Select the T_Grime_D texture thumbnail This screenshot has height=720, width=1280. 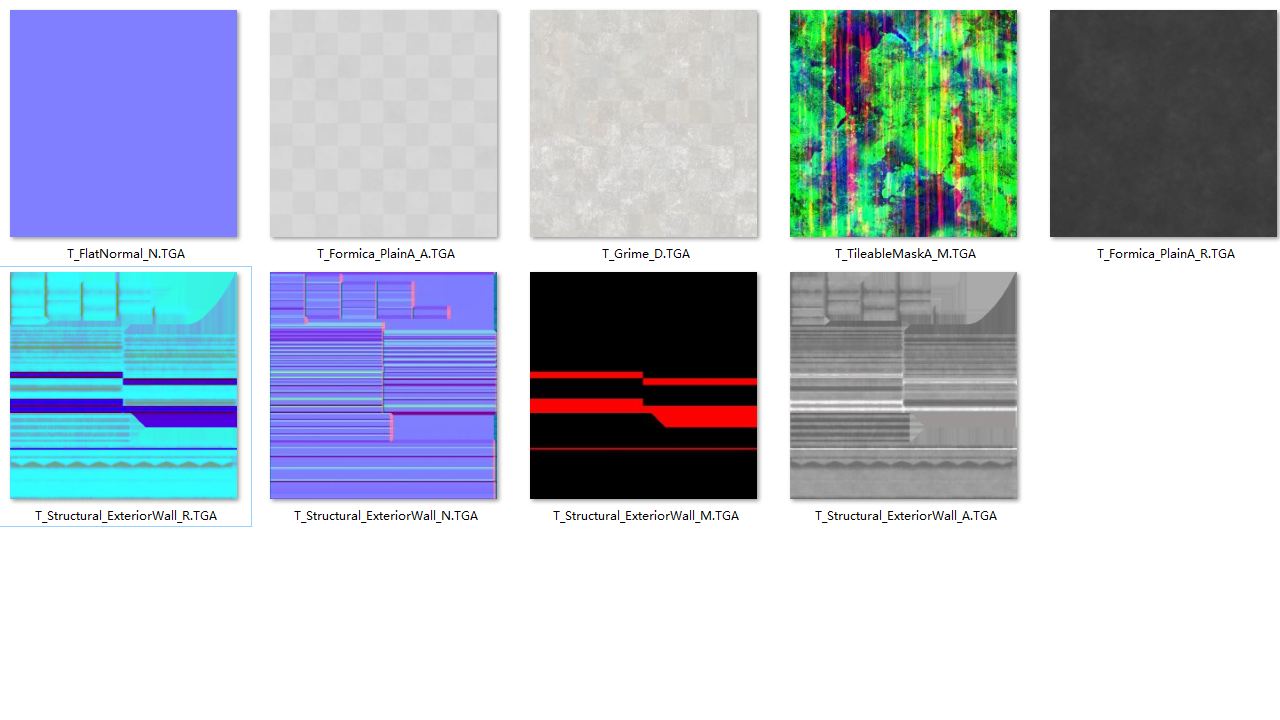(644, 124)
